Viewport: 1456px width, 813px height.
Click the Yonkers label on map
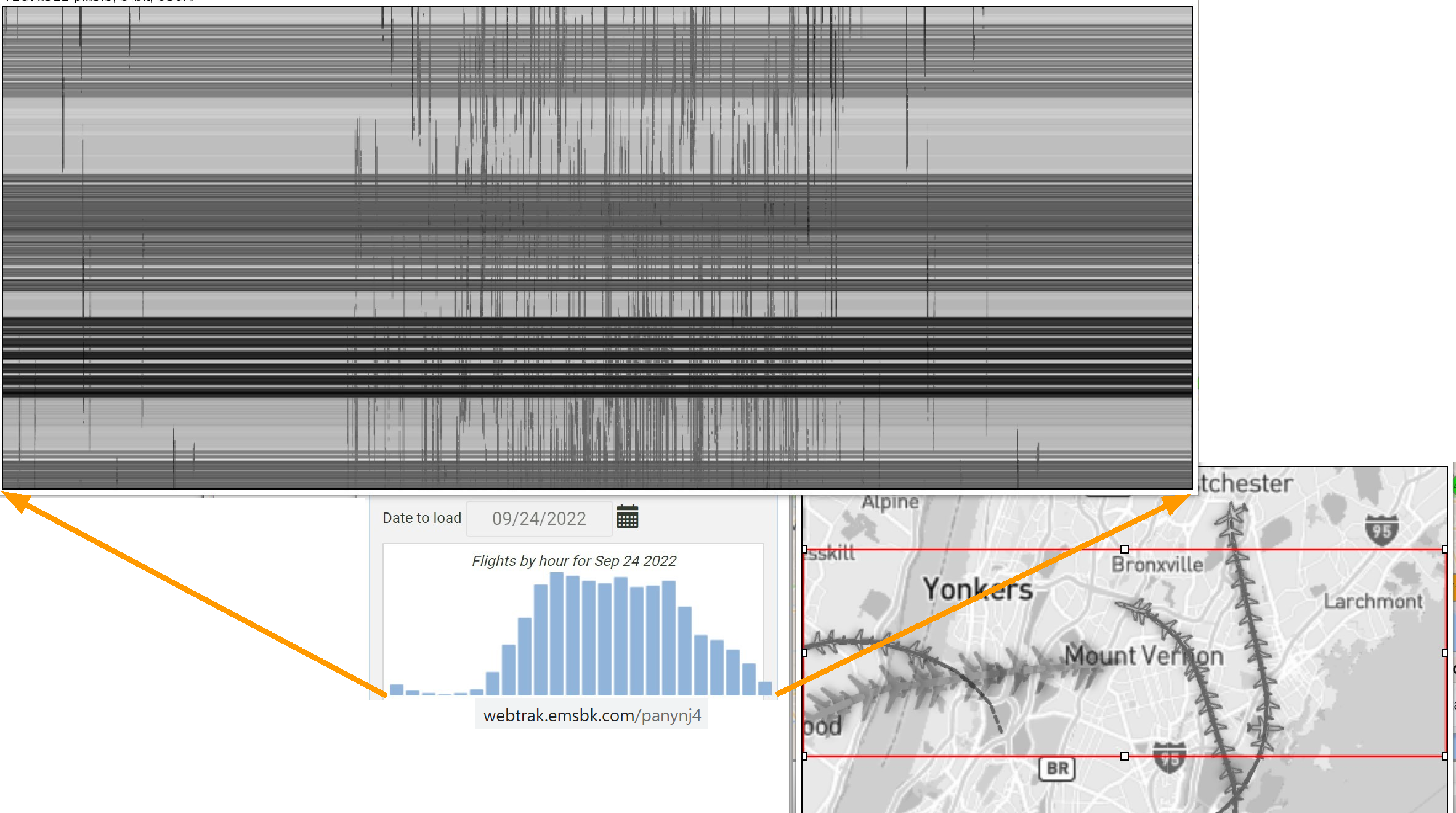977,589
